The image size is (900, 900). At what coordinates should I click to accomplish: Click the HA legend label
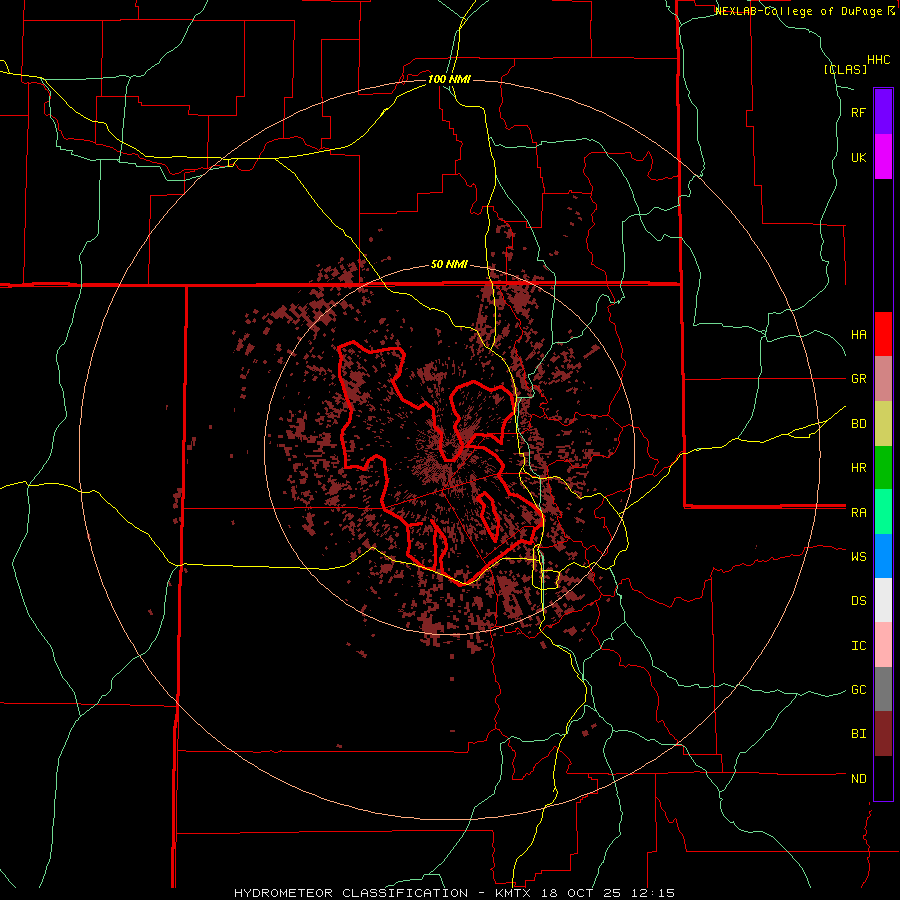[x=859, y=335]
